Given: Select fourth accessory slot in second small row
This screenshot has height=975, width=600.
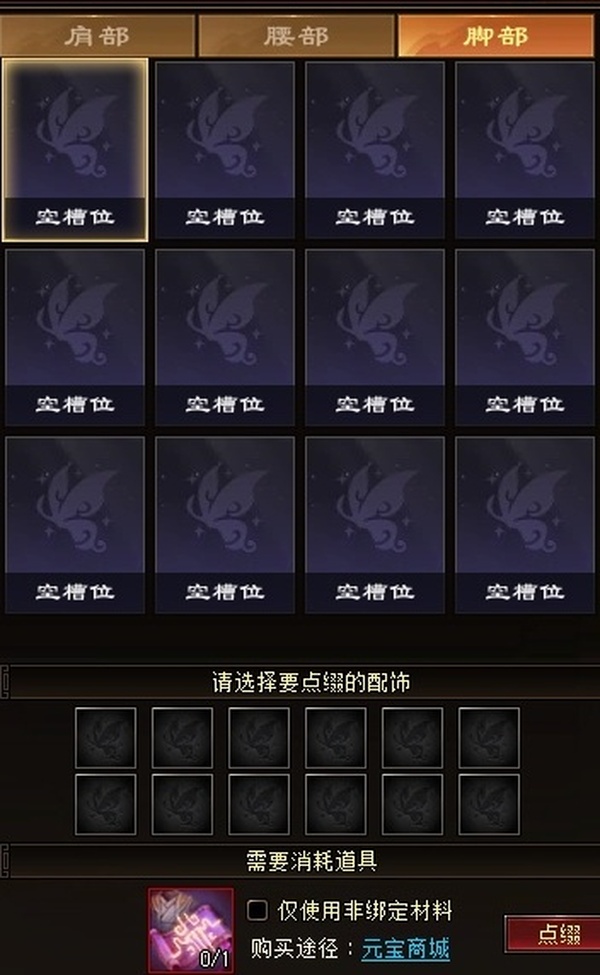Looking at the screenshot, I should (336, 804).
